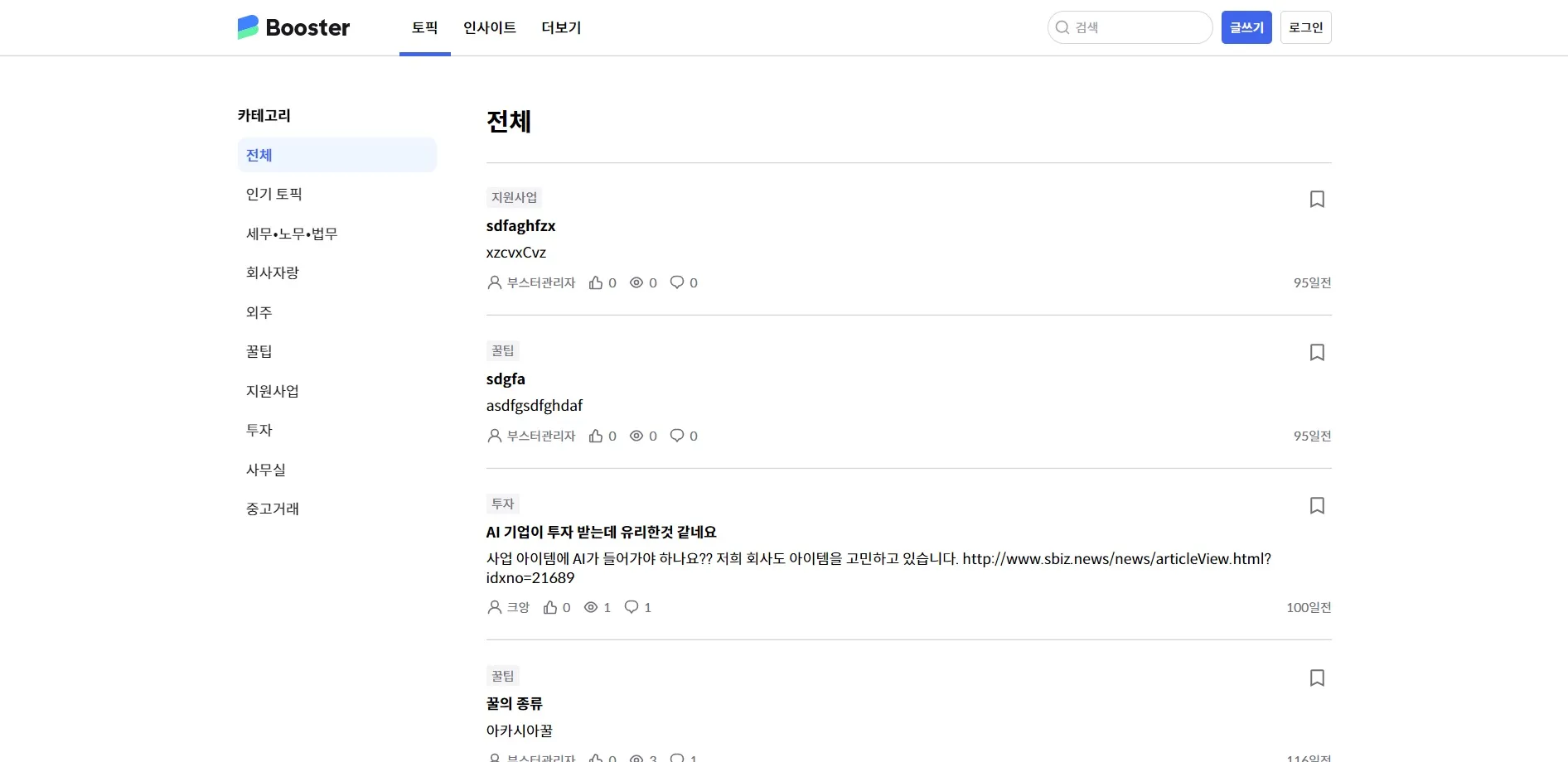Open the 토픽 tab
The width and height of the screenshot is (1568, 762).
click(x=425, y=27)
